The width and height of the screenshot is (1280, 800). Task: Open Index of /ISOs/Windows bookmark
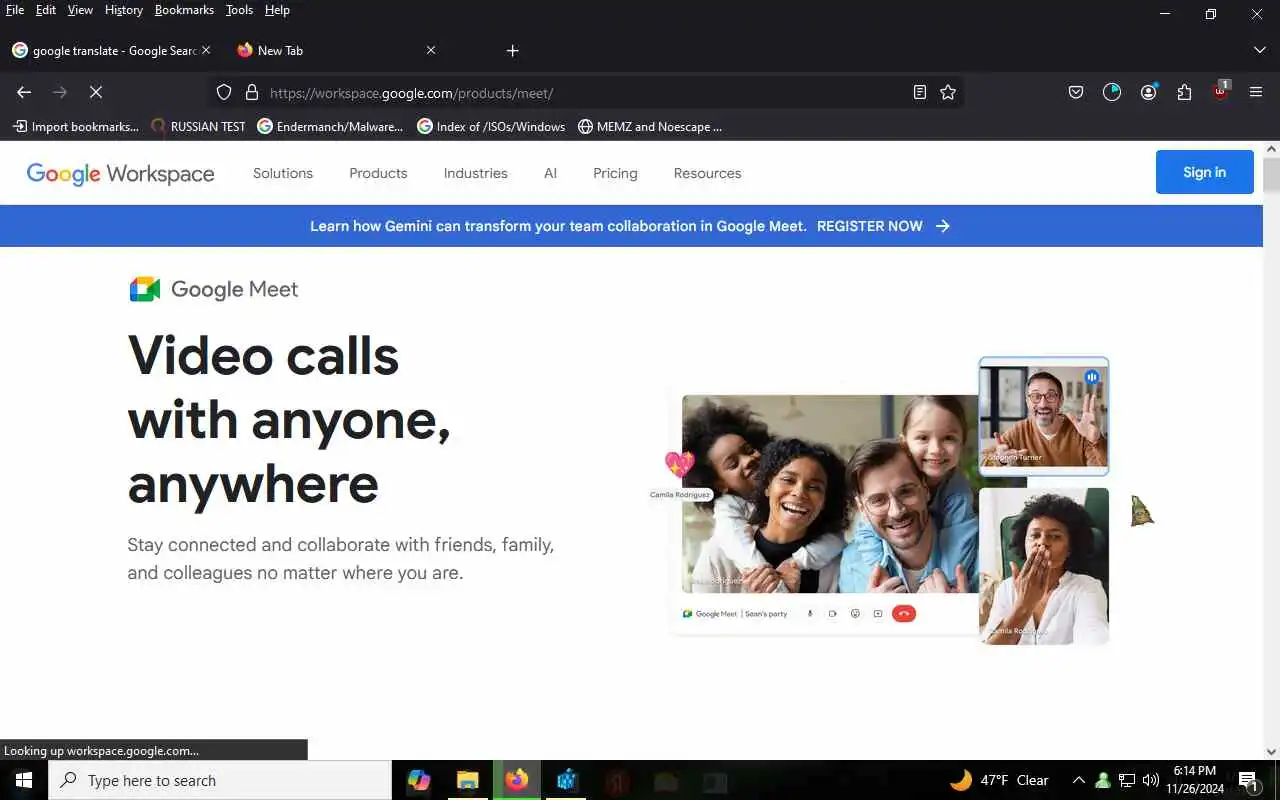coord(491,127)
